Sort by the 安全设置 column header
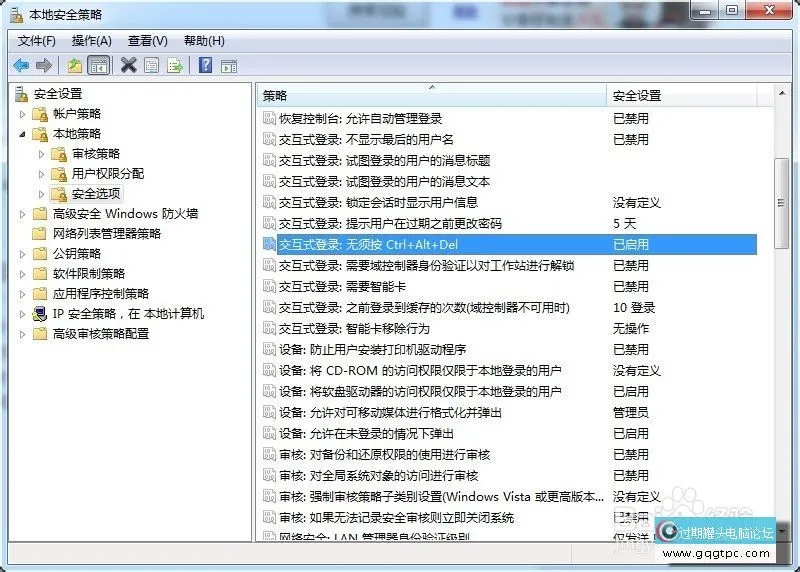This screenshot has width=800, height=572. click(682, 95)
